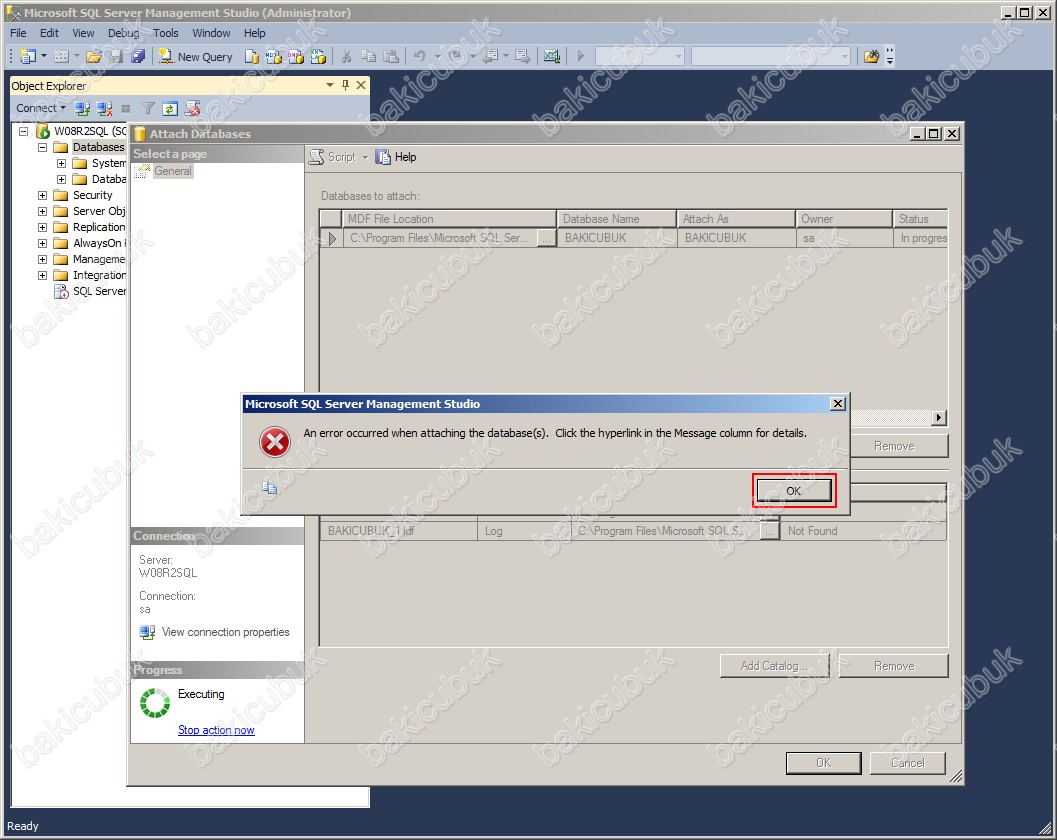Viewport: 1057px width, 840px height.
Task: Click the Save floppy disk toolbar icon
Action: coord(116,57)
